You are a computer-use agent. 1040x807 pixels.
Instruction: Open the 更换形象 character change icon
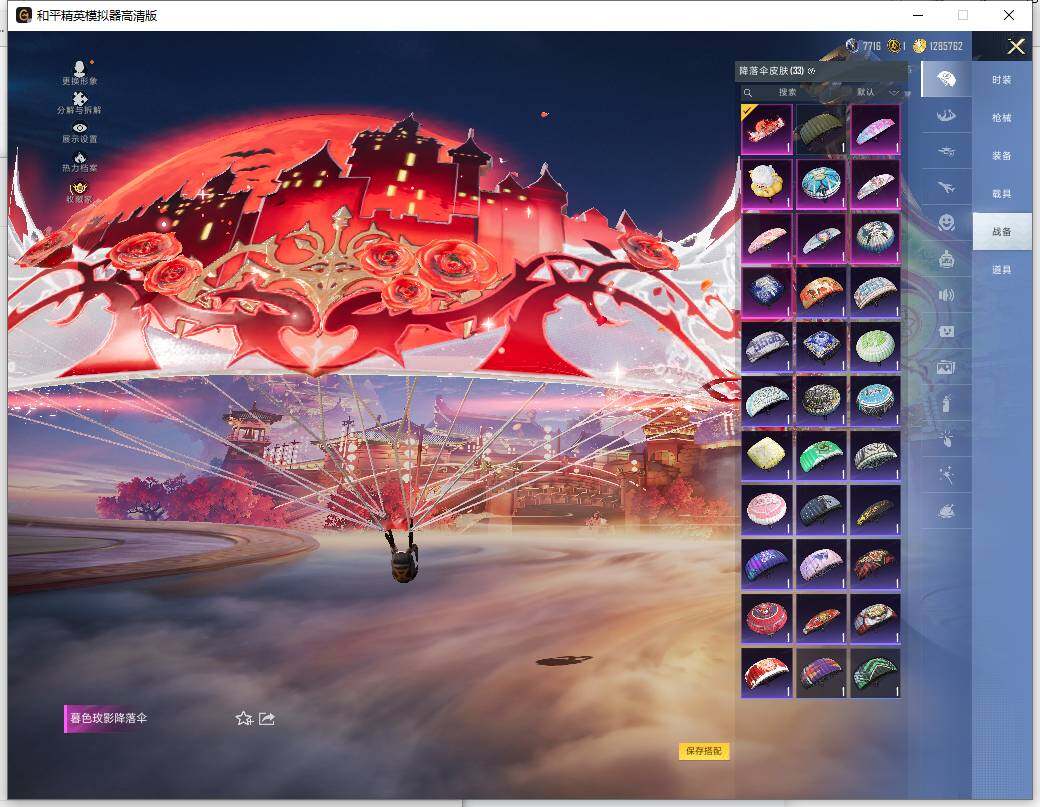(x=80, y=70)
